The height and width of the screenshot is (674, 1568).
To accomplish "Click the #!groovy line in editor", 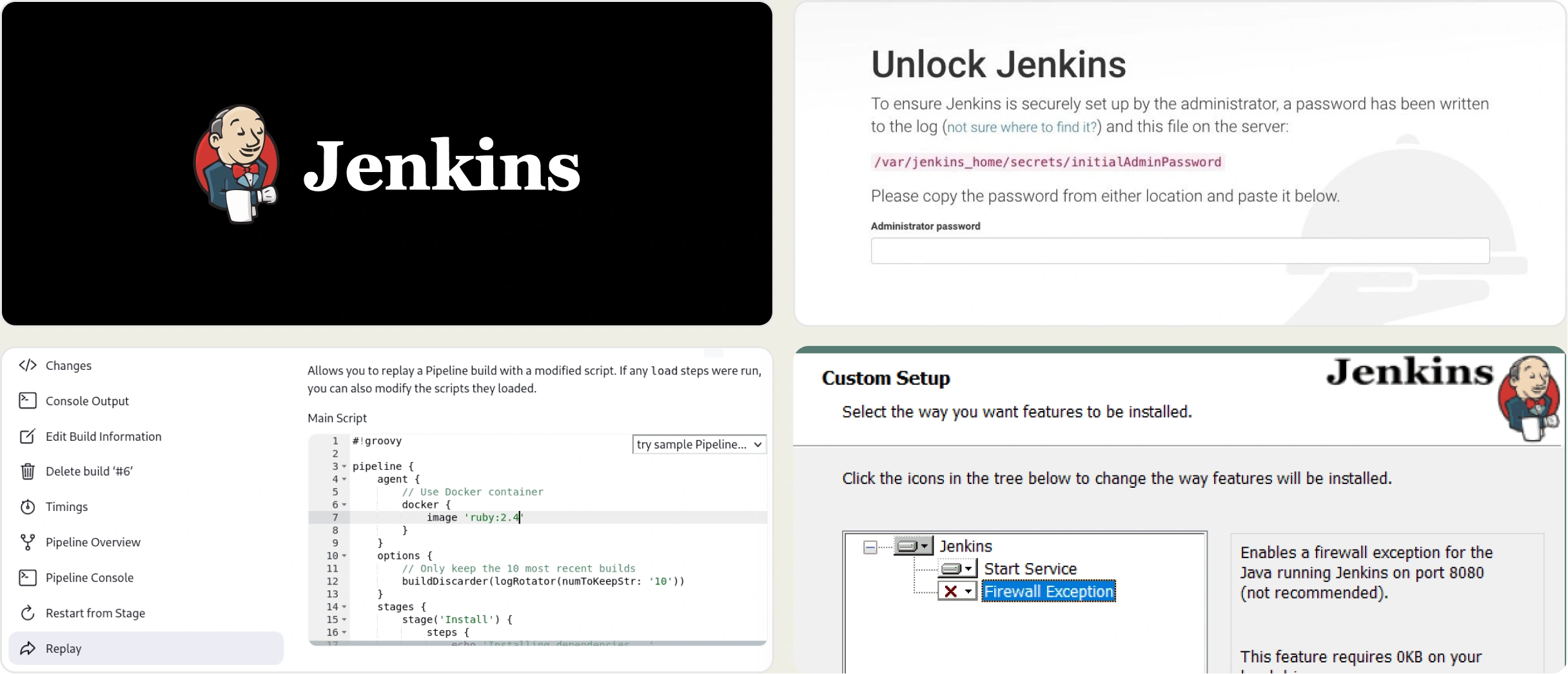I will pos(377,441).
